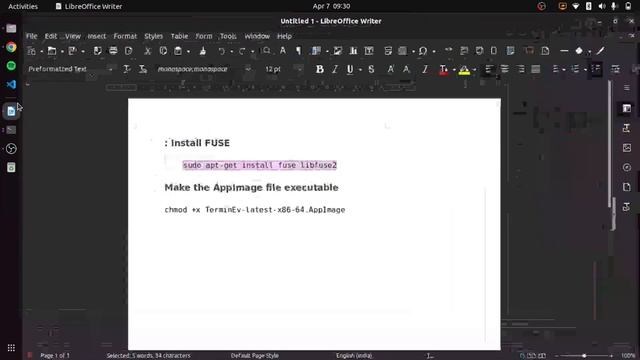This screenshot has width=640, height=360.
Task: Apply the yellow highlighting color
Action: tap(464, 70)
